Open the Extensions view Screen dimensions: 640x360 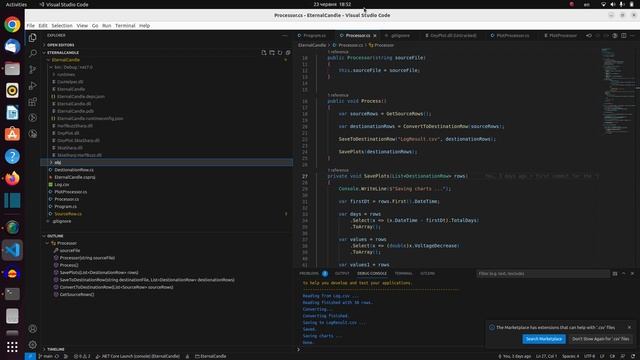[x=33, y=102]
